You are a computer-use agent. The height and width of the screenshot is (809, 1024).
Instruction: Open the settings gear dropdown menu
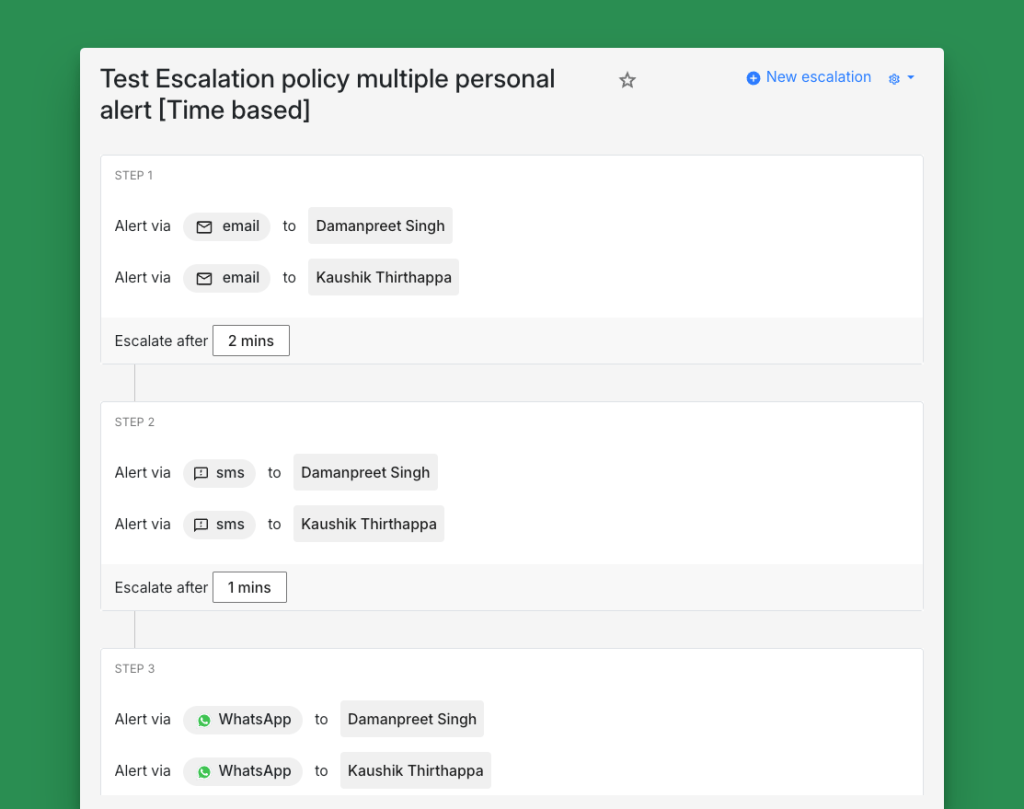pyautogui.click(x=895, y=78)
